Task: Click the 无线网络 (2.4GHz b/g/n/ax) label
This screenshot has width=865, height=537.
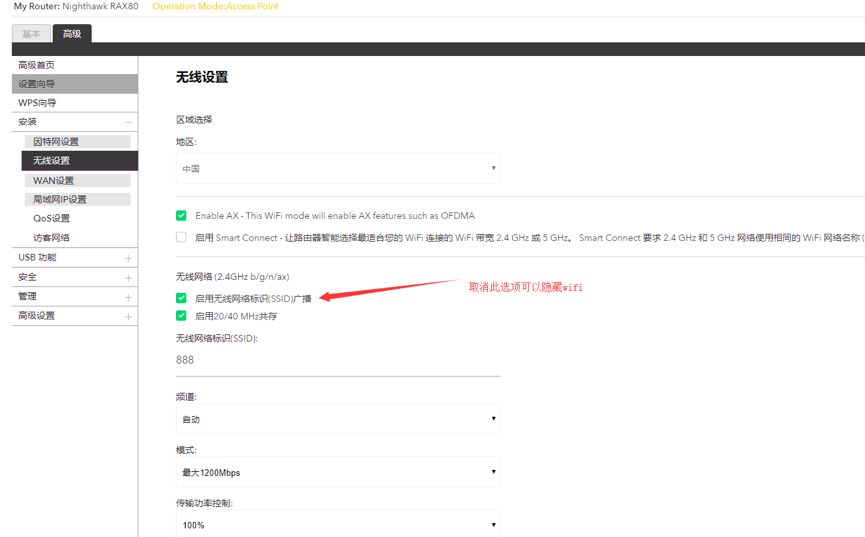Action: (232, 277)
